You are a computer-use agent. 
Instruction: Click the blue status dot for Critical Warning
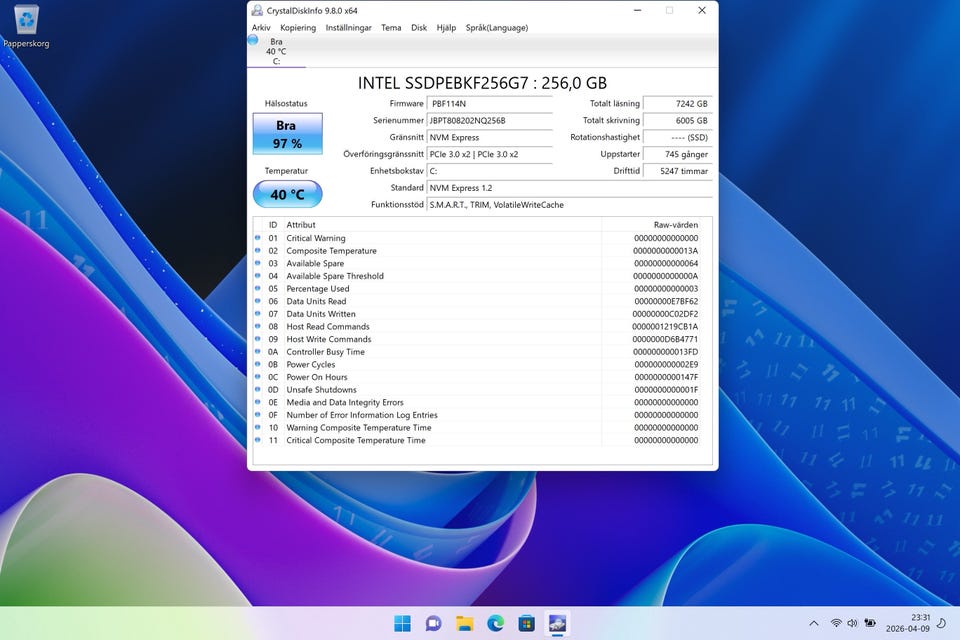258,238
